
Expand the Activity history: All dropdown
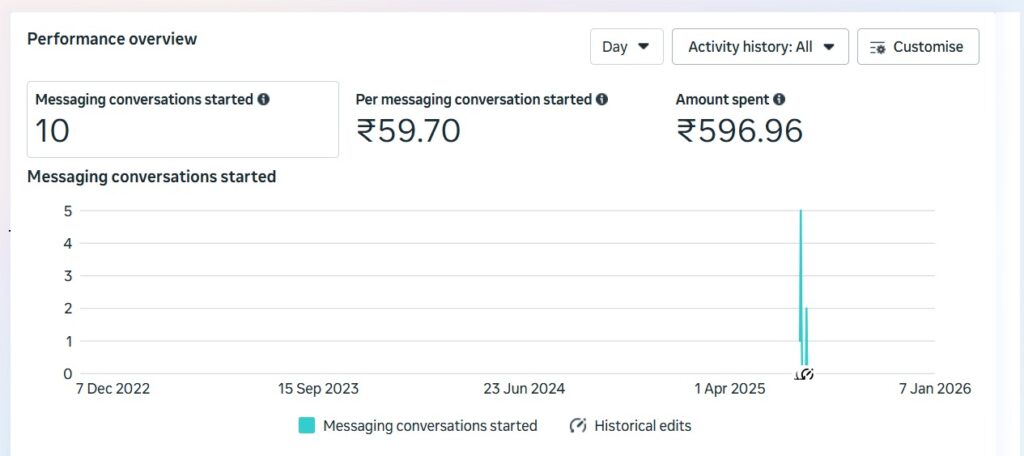(760, 47)
